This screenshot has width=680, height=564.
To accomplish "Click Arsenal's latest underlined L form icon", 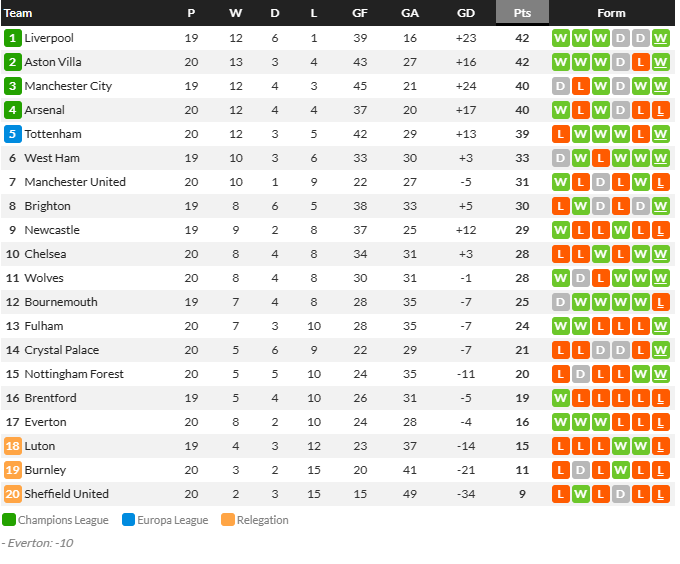I will [x=660, y=110].
